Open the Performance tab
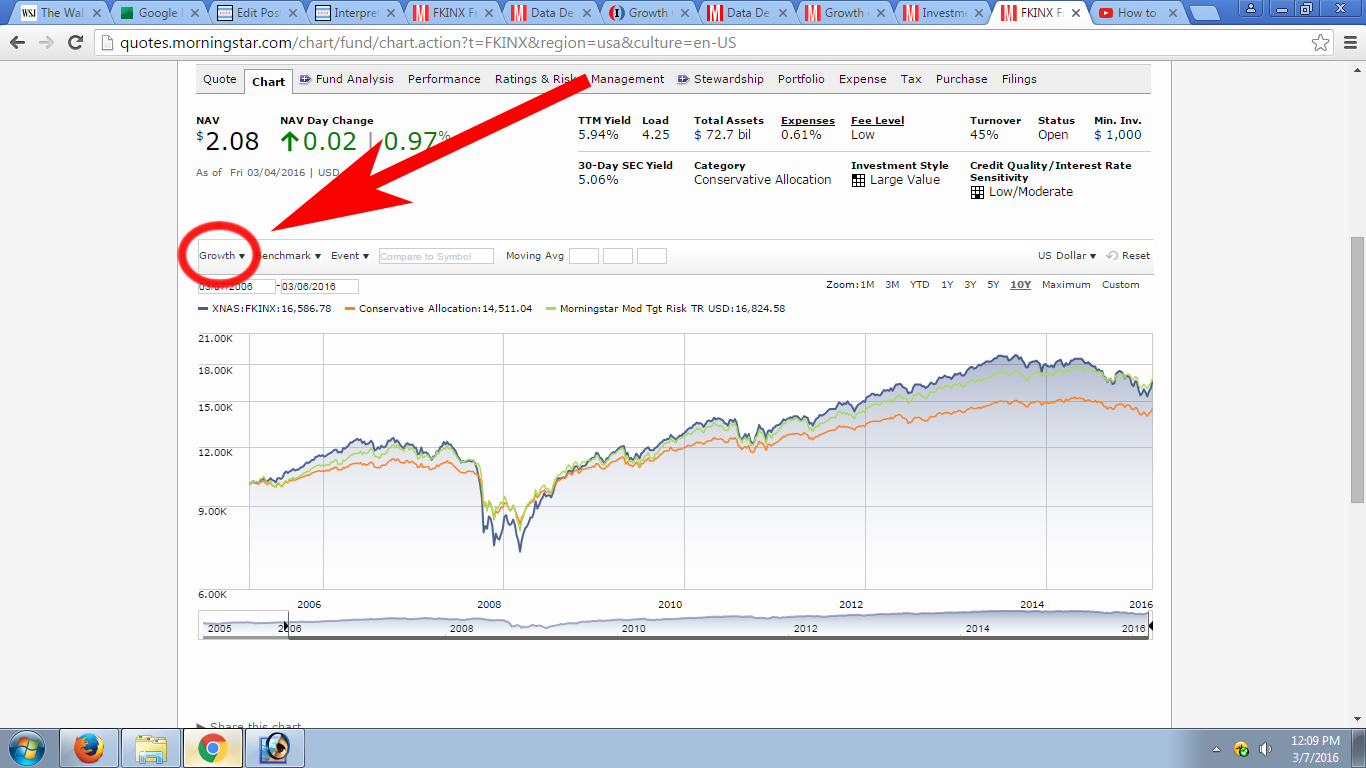The width and height of the screenshot is (1366, 768). tap(444, 79)
